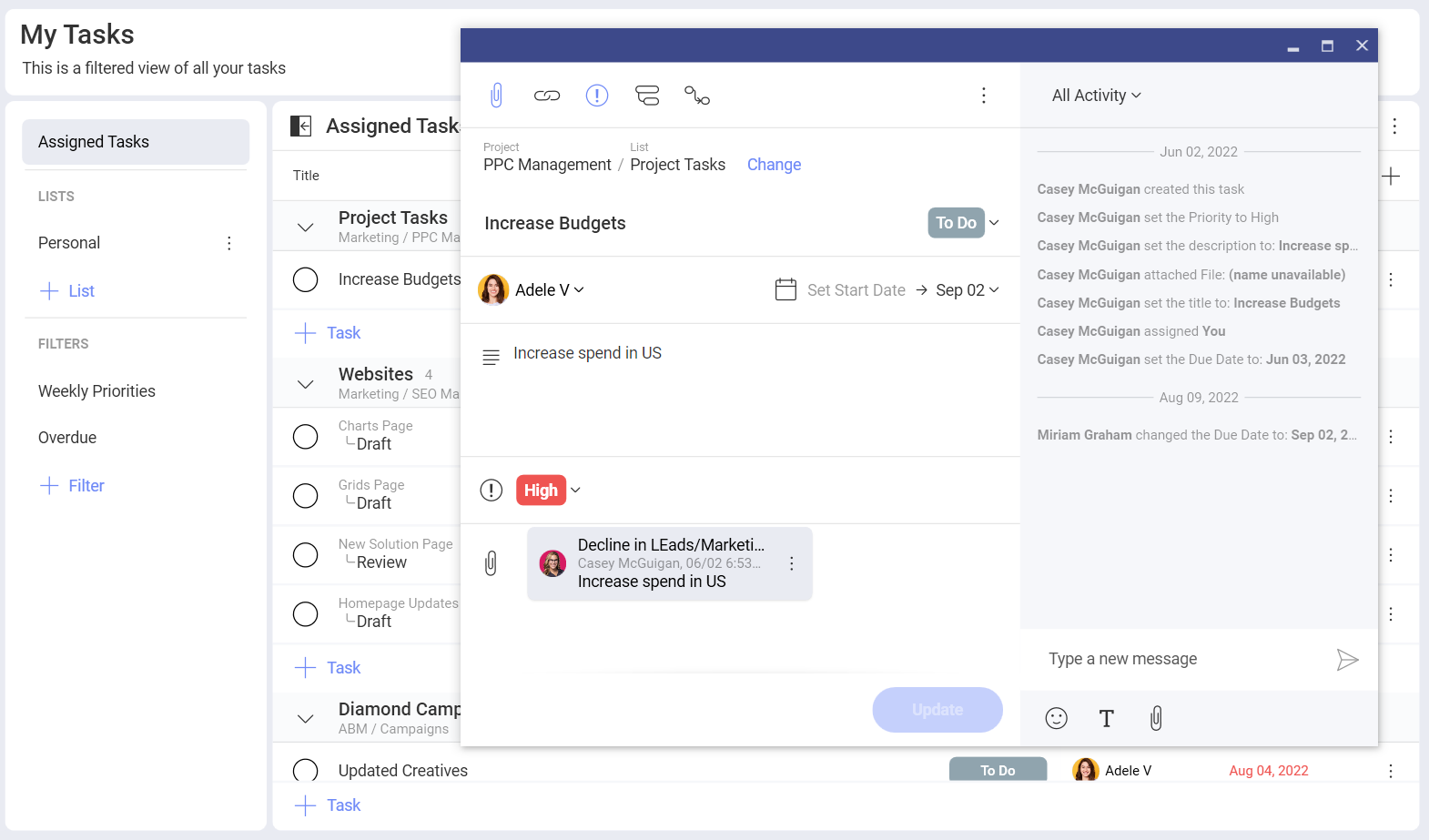Open text formatting in message box
This screenshot has height=840, width=1429.
pos(1107,719)
